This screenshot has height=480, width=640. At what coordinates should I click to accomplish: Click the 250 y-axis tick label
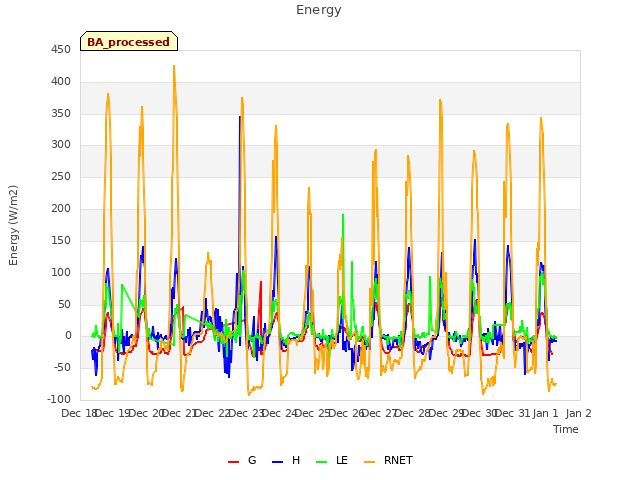(x=61, y=177)
